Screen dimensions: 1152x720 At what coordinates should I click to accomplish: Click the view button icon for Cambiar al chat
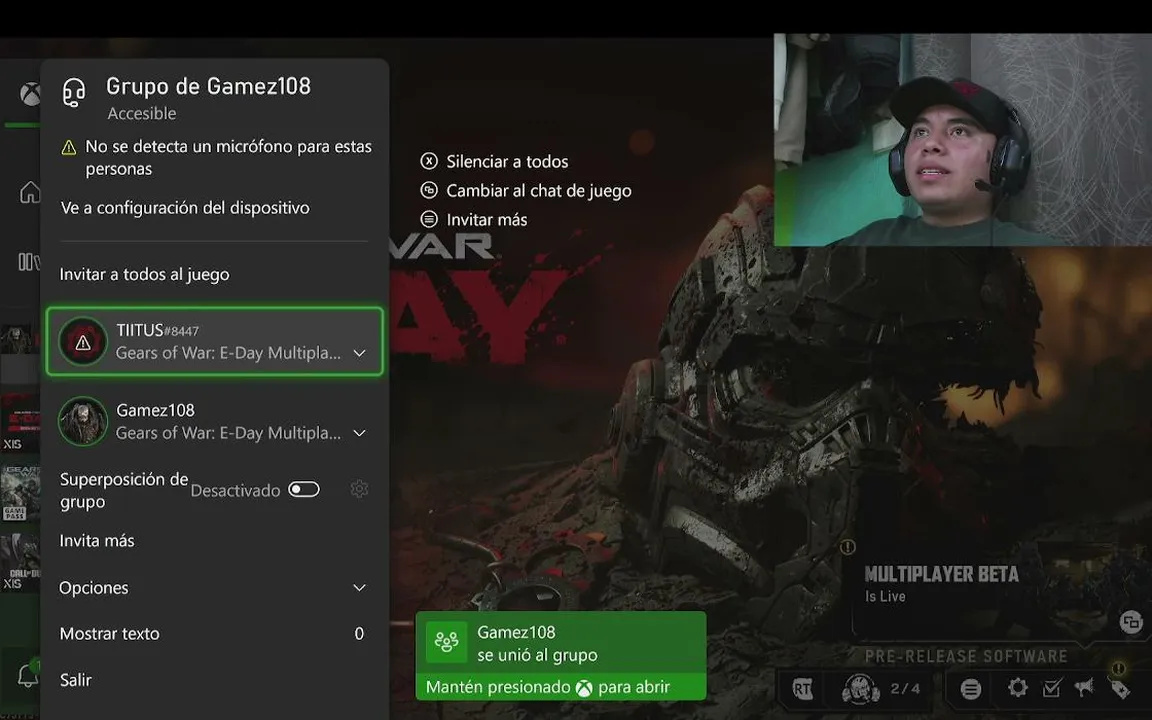point(429,190)
